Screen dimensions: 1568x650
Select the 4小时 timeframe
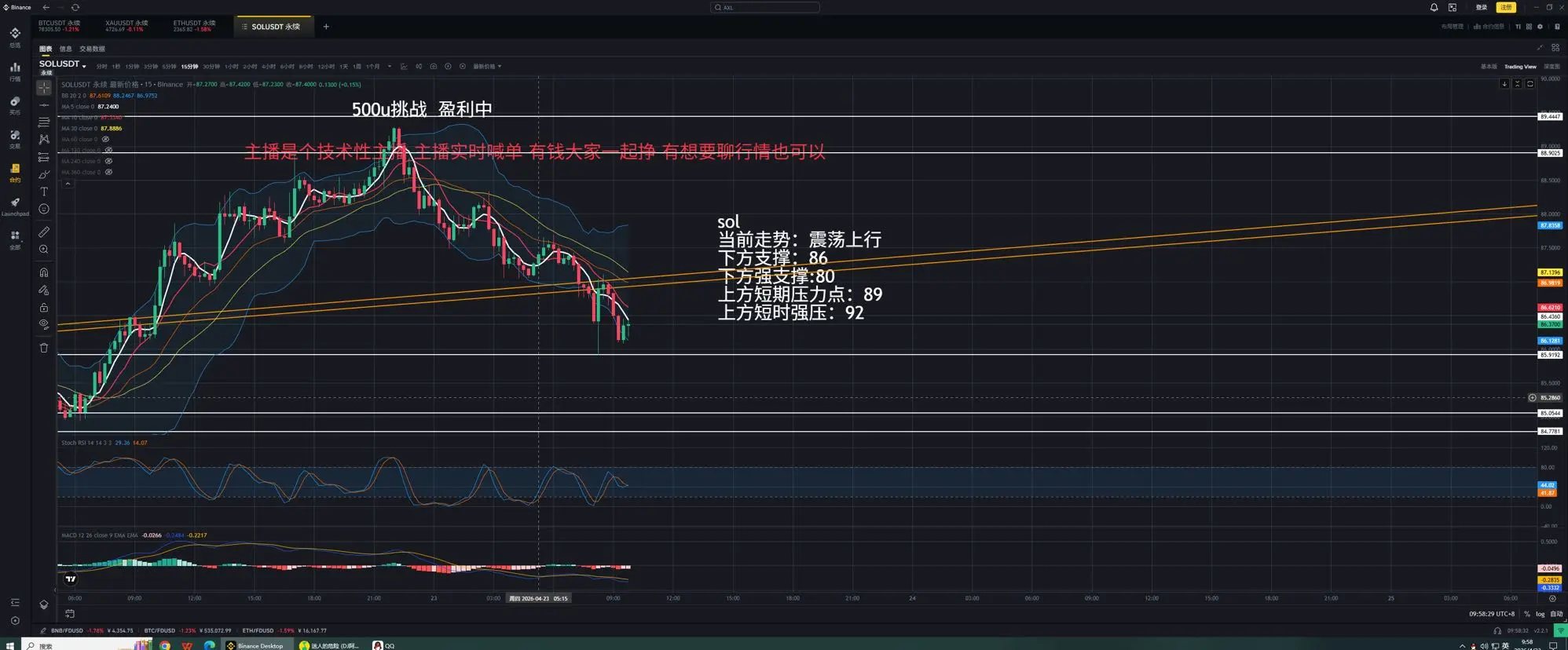[x=269, y=67]
